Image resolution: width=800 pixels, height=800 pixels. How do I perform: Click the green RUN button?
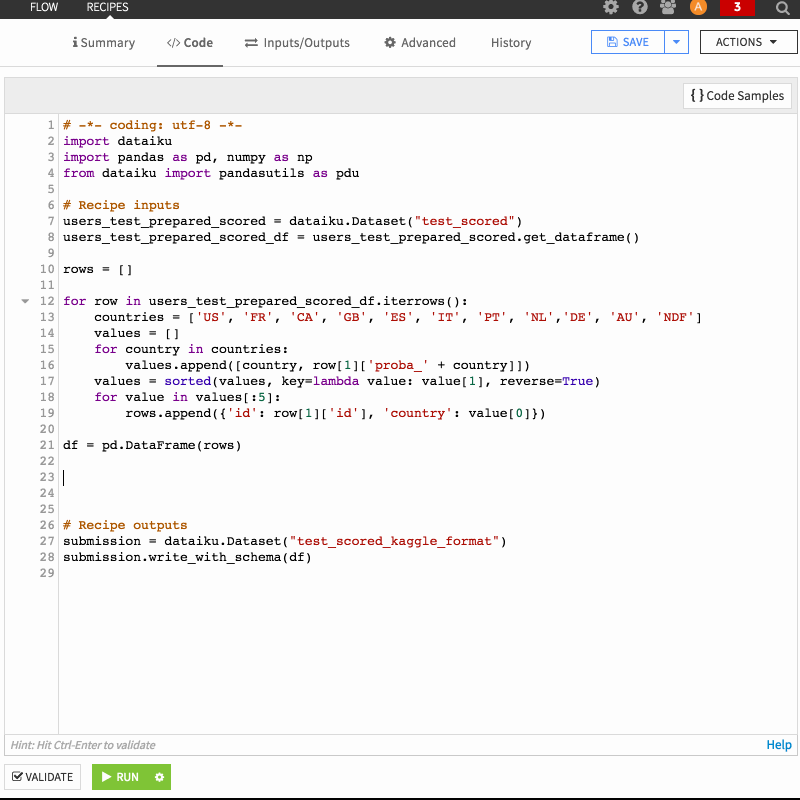tap(120, 777)
